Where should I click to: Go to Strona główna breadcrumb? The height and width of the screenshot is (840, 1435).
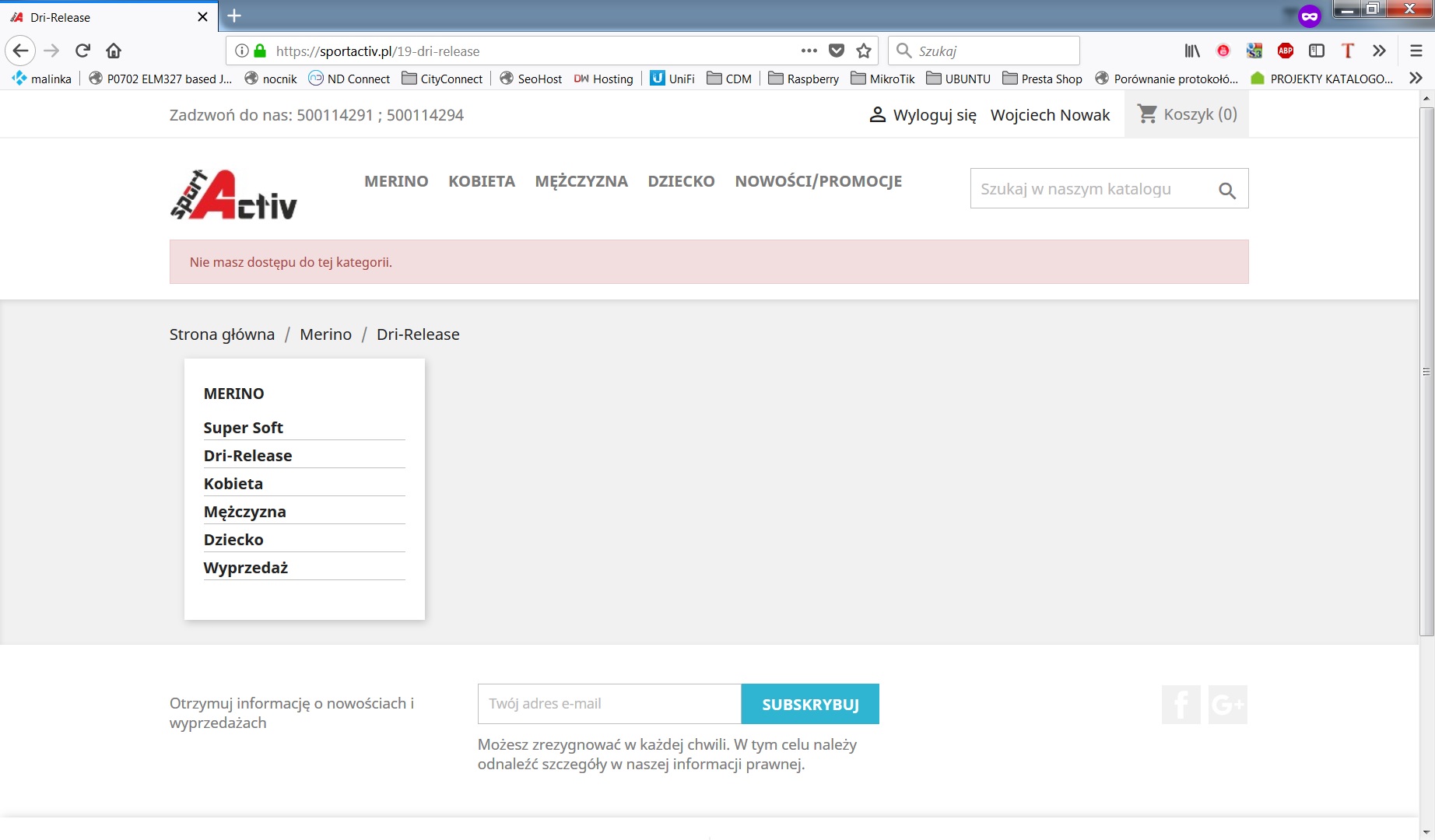222,334
